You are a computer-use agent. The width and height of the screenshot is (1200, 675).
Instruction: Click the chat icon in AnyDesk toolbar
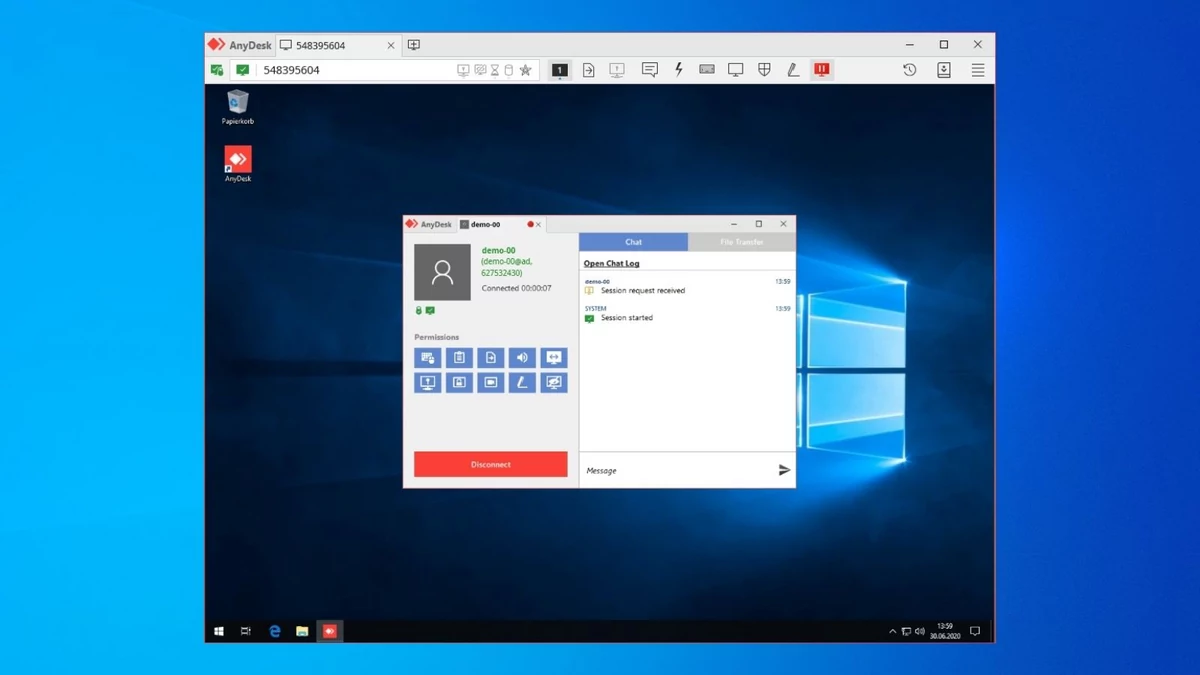(650, 70)
